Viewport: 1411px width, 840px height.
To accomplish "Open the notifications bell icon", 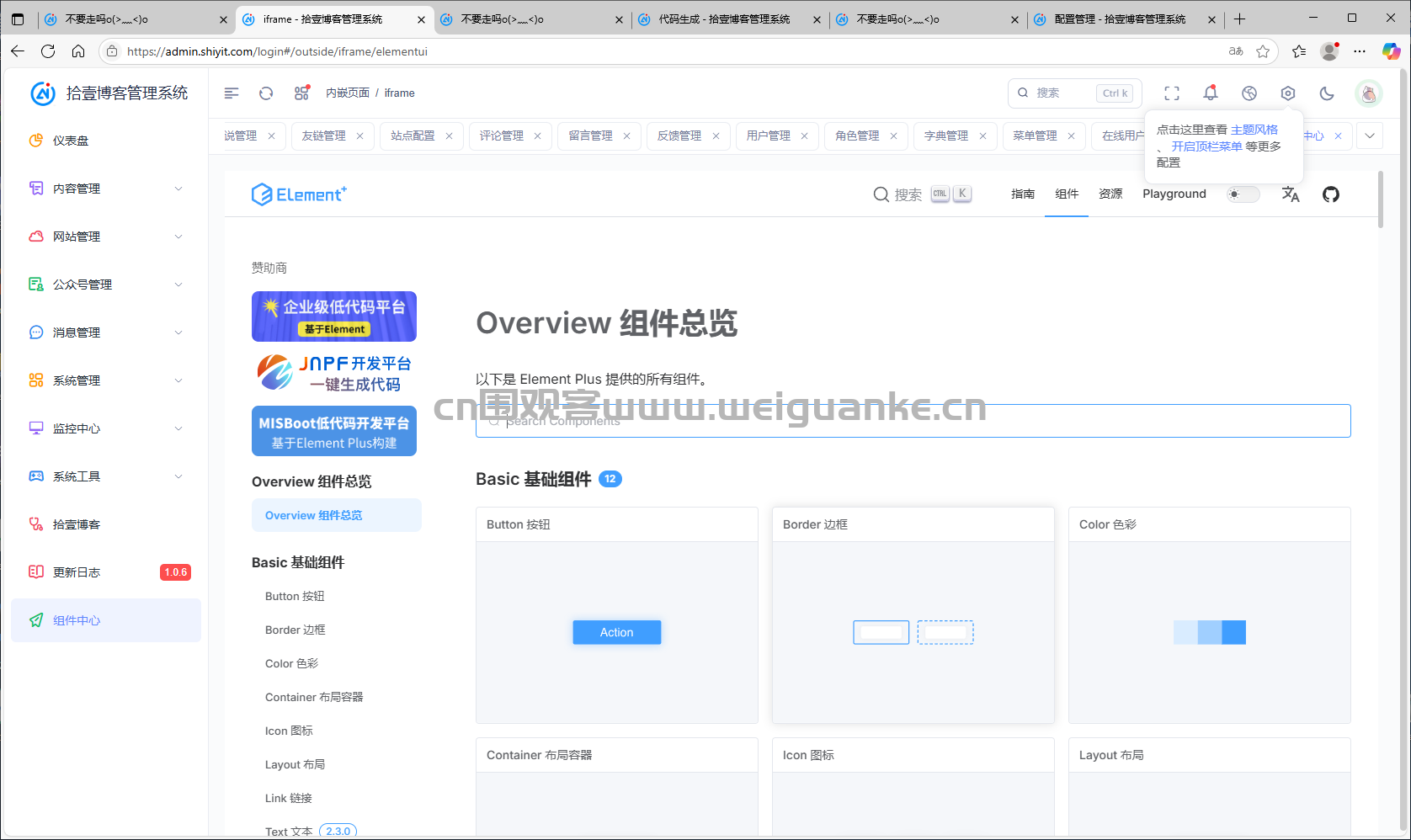I will tap(1211, 93).
